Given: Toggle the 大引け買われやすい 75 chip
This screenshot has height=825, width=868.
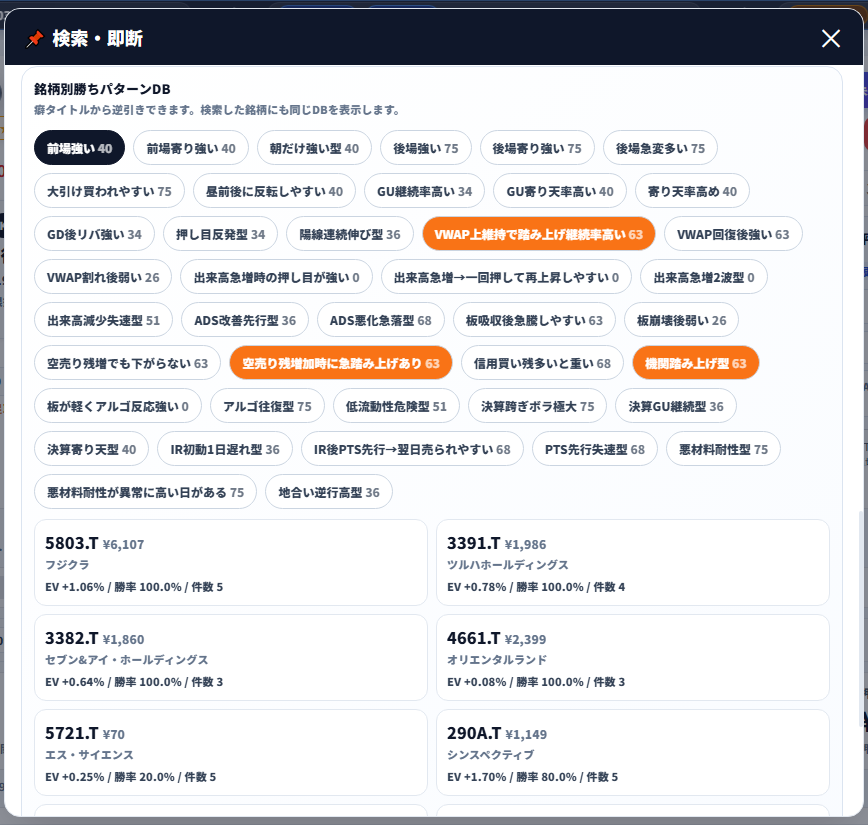Looking at the screenshot, I should point(109,191).
